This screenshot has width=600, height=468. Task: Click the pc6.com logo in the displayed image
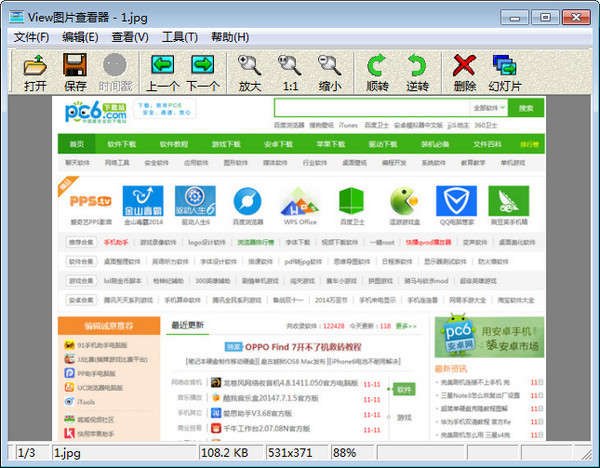point(96,112)
